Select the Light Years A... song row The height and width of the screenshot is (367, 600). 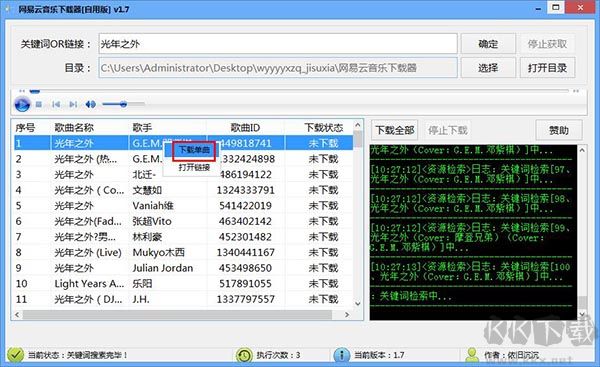click(x=183, y=284)
